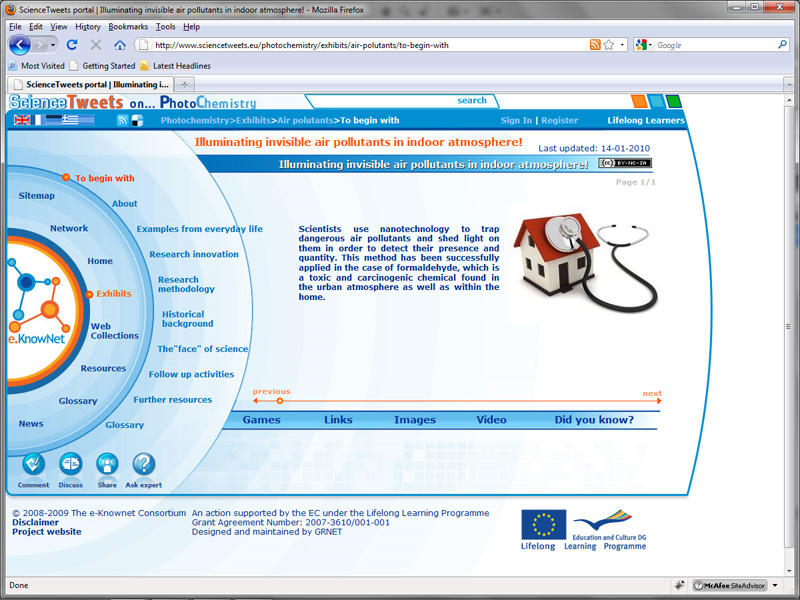Open the Google search engine chooser
This screenshot has width=800, height=600.
click(x=643, y=45)
